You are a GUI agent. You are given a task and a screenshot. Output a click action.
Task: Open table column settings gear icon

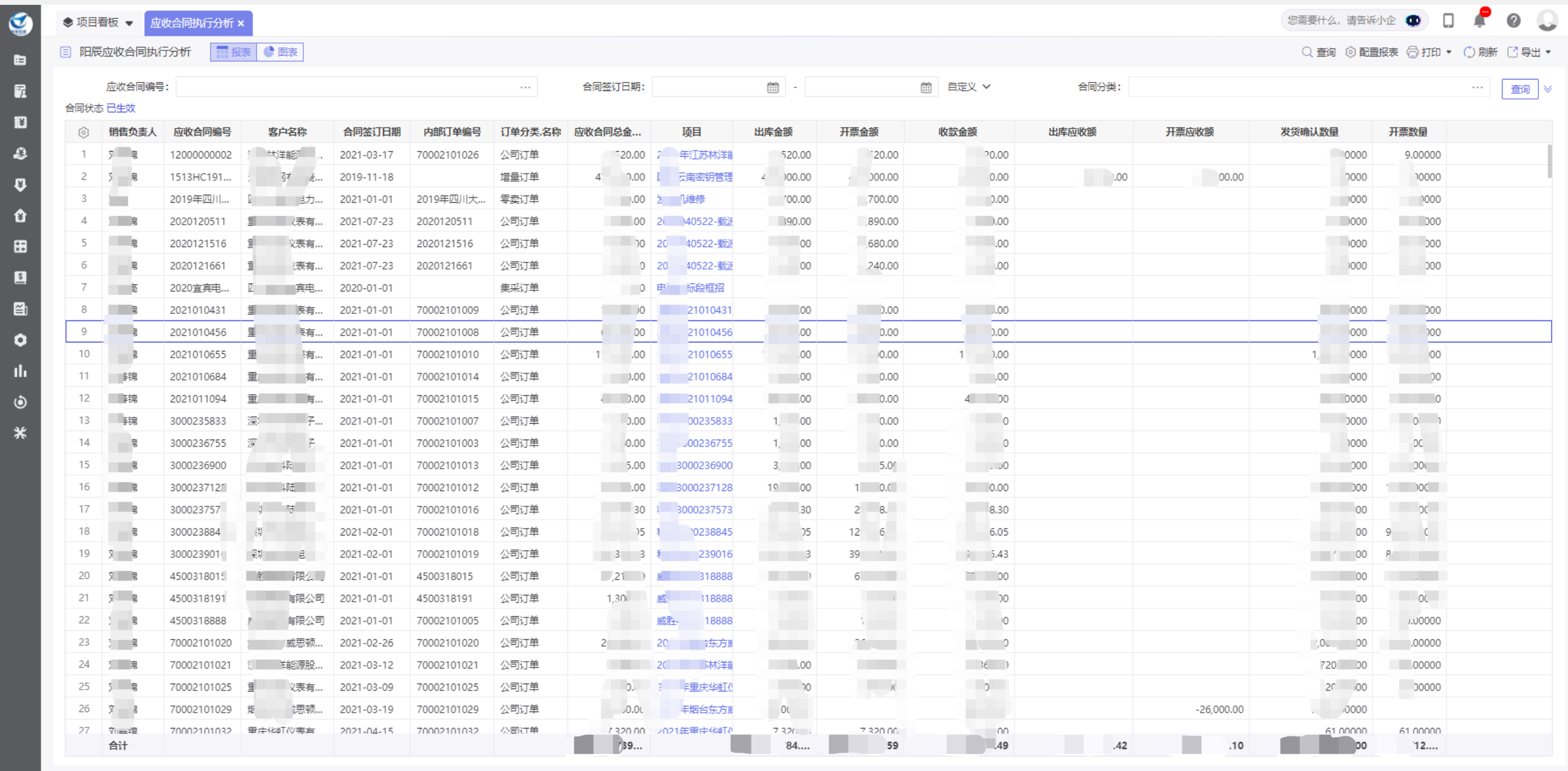[x=83, y=132]
